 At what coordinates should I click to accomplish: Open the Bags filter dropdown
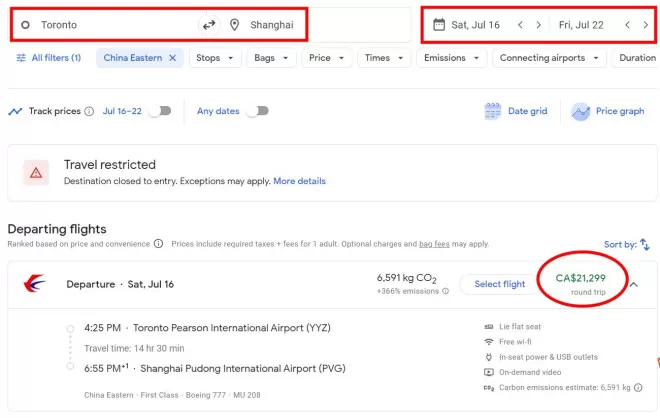point(271,58)
